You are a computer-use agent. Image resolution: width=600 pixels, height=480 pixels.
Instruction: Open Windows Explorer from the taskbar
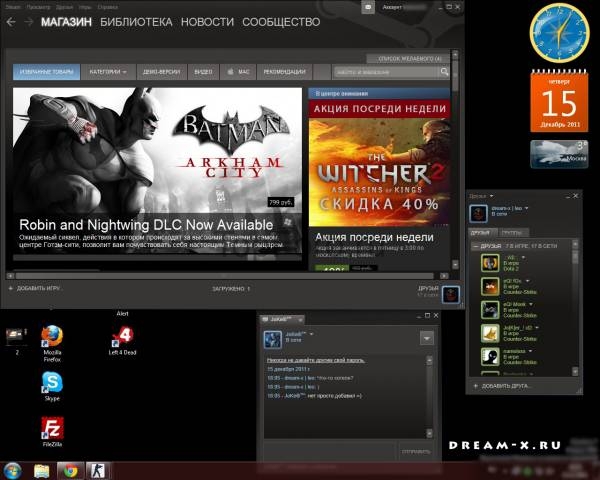tap(41, 471)
